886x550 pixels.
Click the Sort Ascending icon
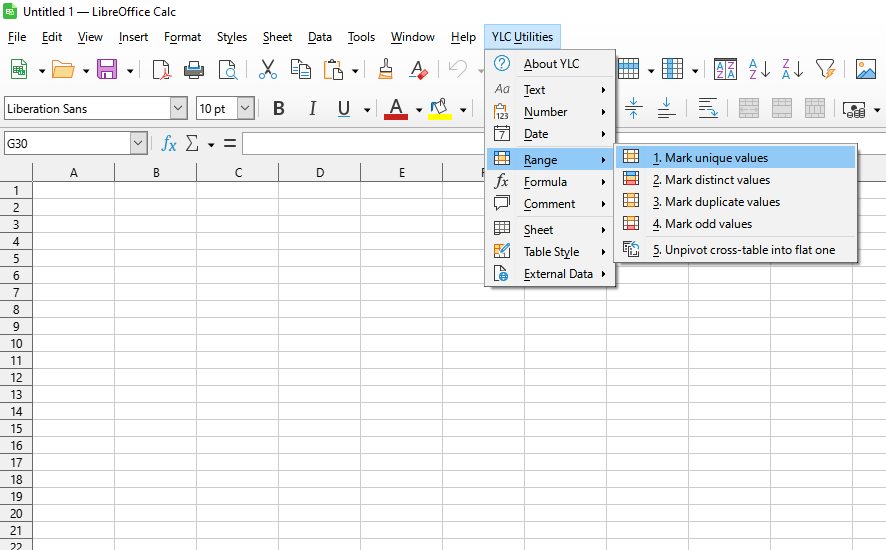[759, 69]
